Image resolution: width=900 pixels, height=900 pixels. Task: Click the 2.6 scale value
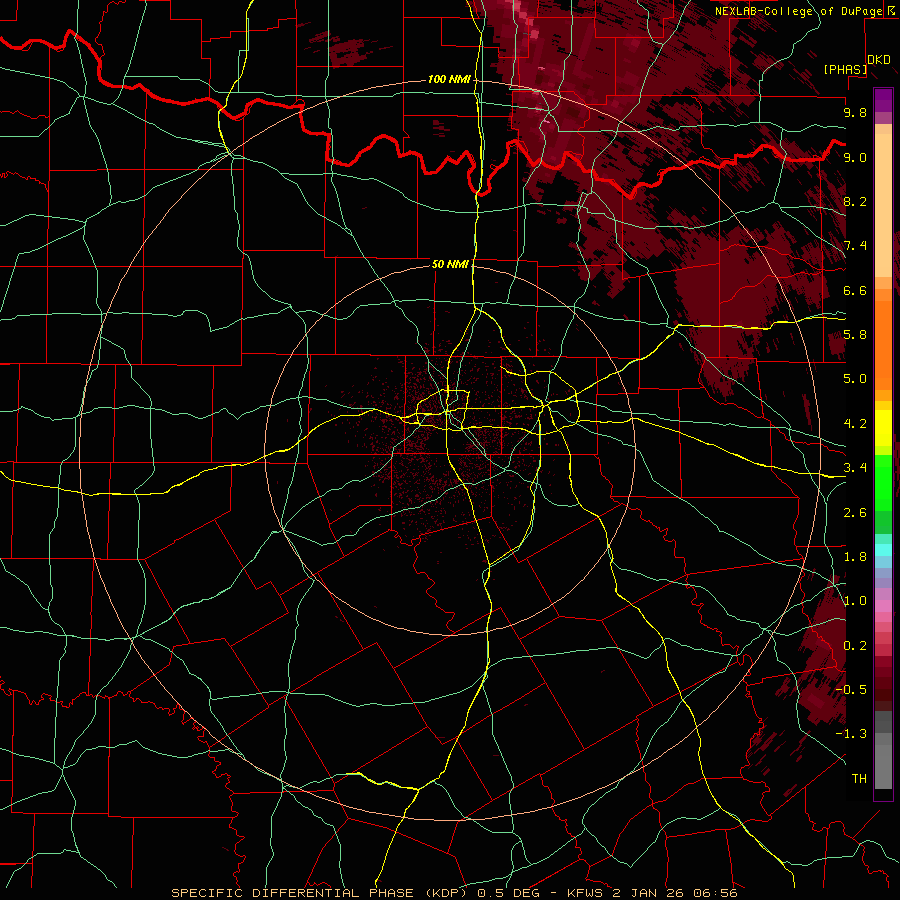click(855, 512)
